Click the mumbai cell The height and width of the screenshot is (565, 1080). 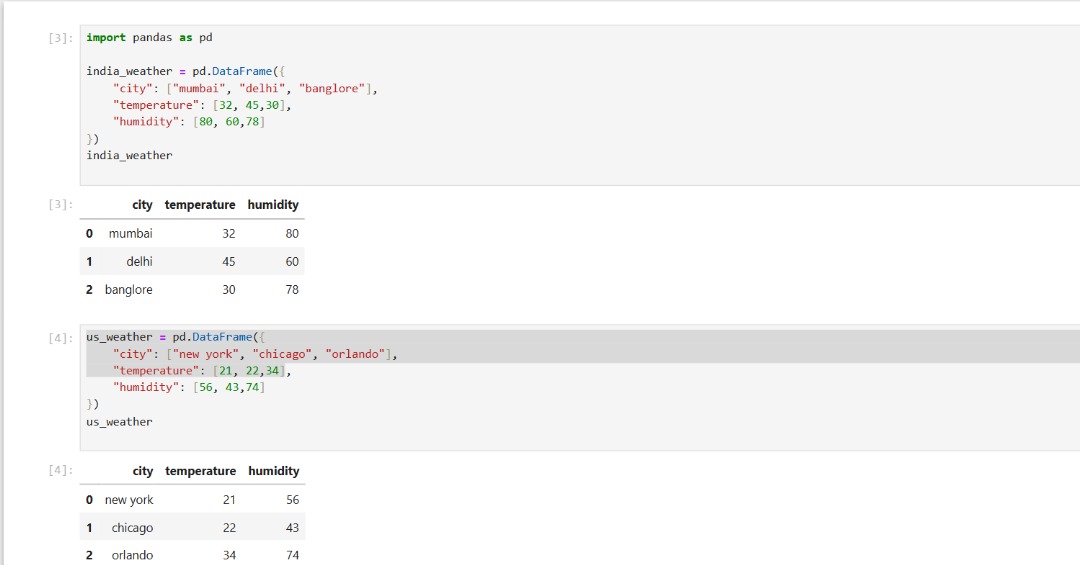(x=130, y=234)
